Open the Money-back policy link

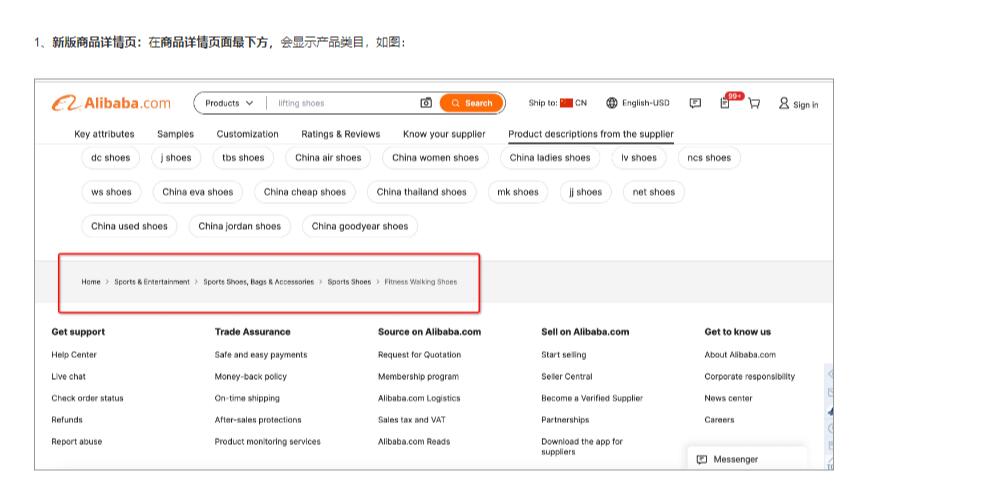tap(251, 376)
